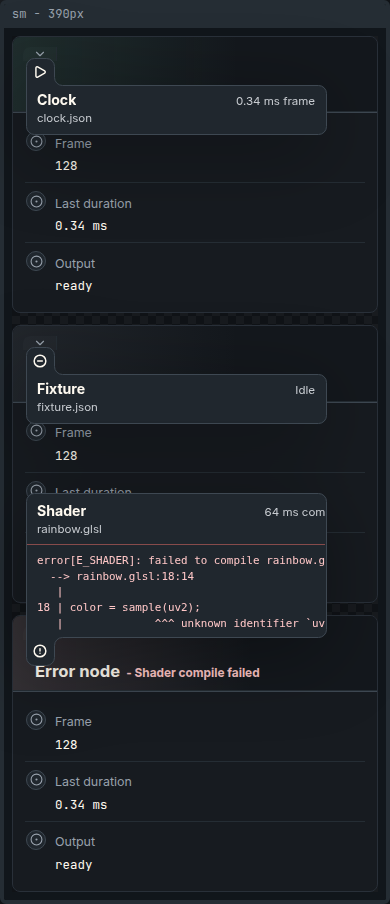Viewport: 390px width, 904px height.
Task: Click the Output label in Error node card
Action: pos(75,842)
